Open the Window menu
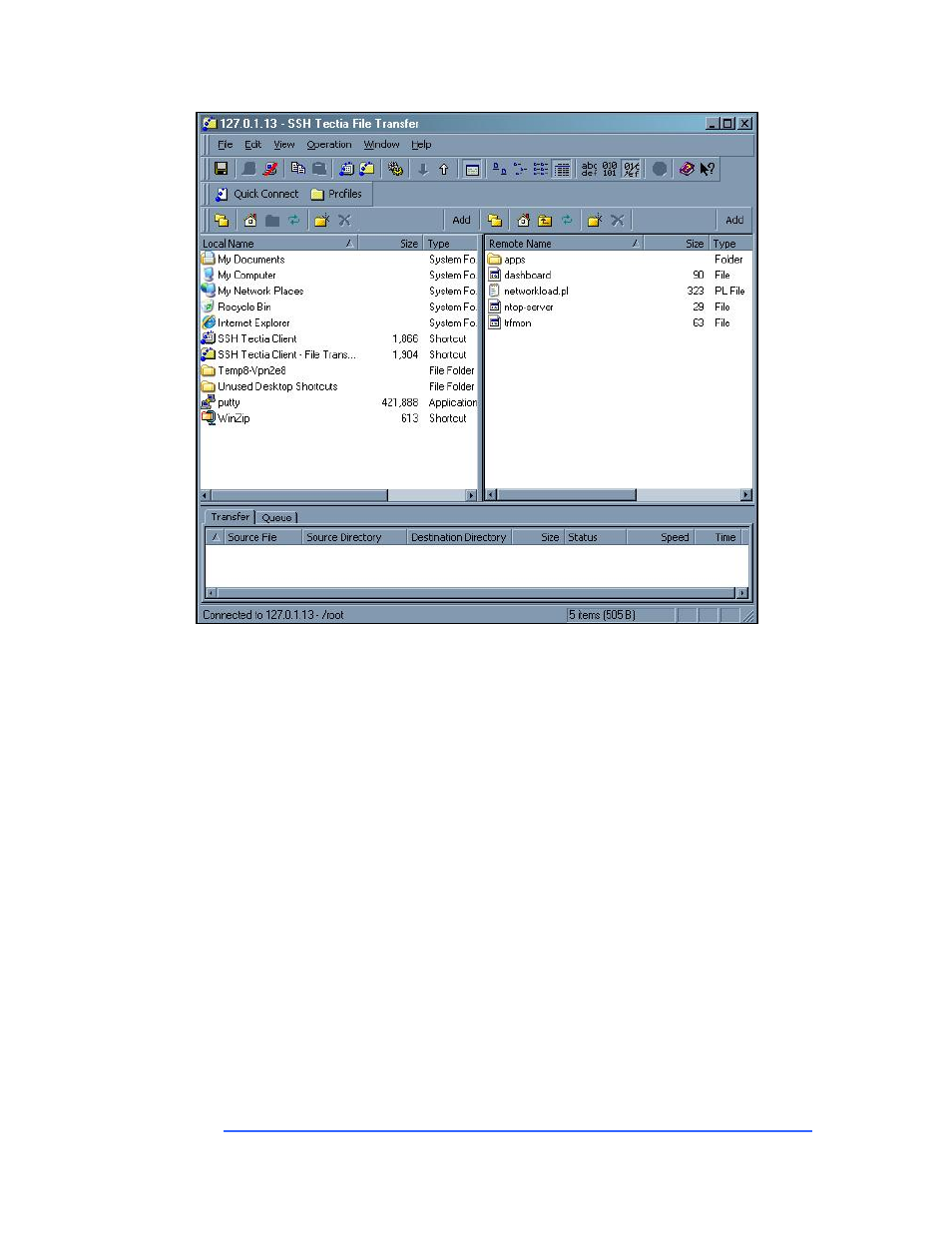The height and width of the screenshot is (1233, 952). 382,145
